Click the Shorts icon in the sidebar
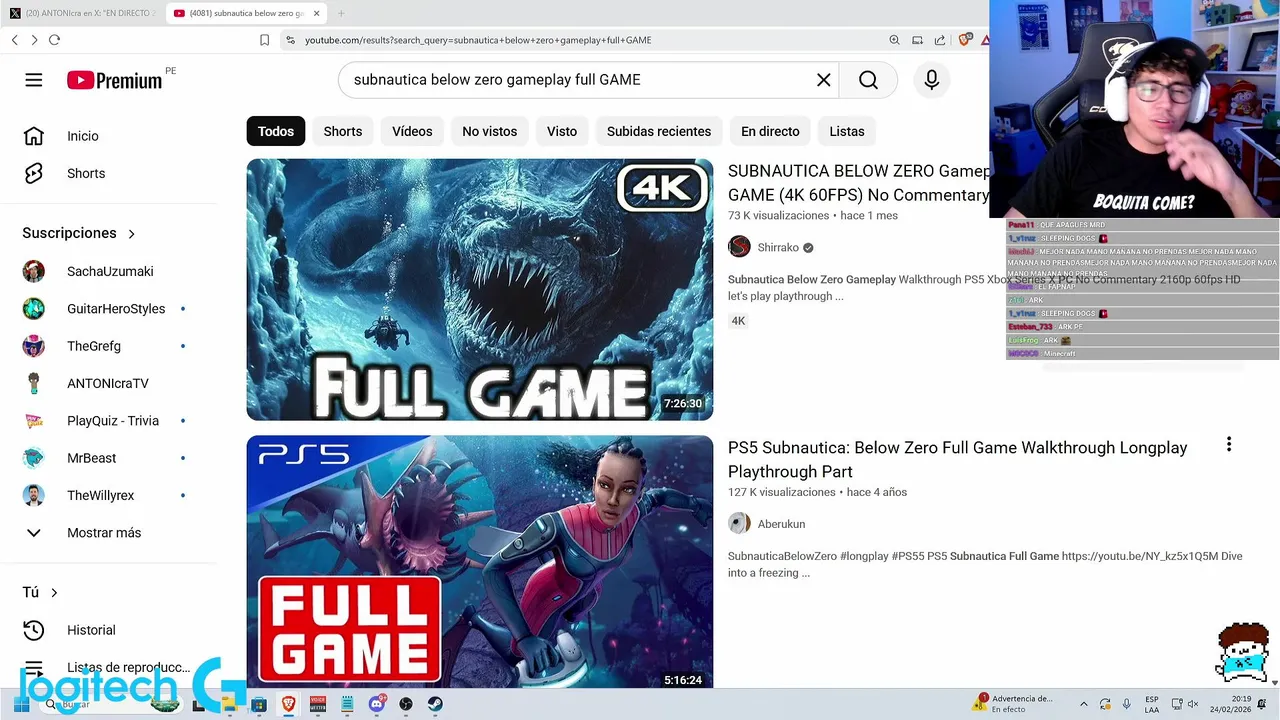 click(34, 173)
